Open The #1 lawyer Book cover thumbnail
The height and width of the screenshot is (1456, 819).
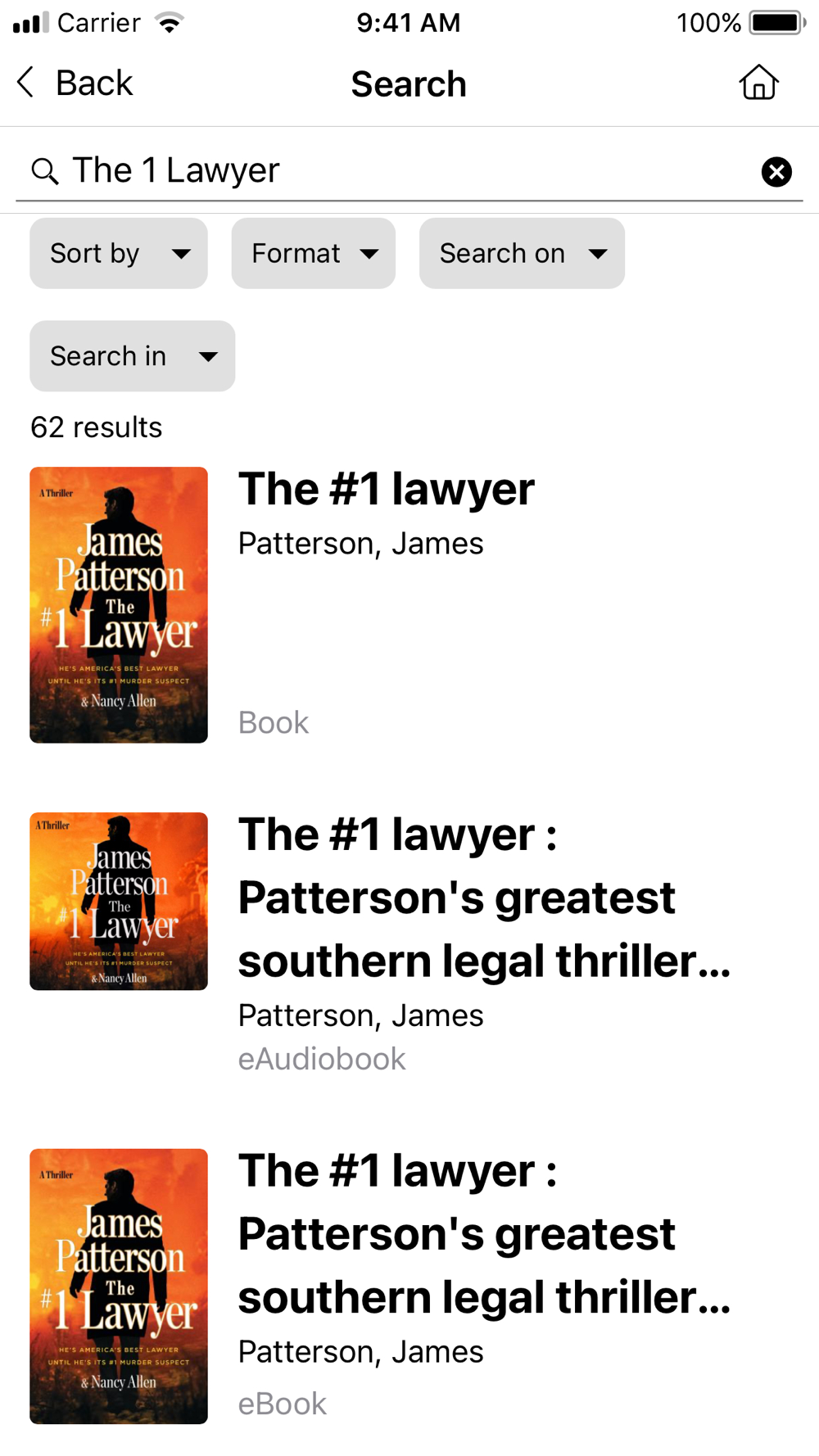pyautogui.click(x=119, y=605)
